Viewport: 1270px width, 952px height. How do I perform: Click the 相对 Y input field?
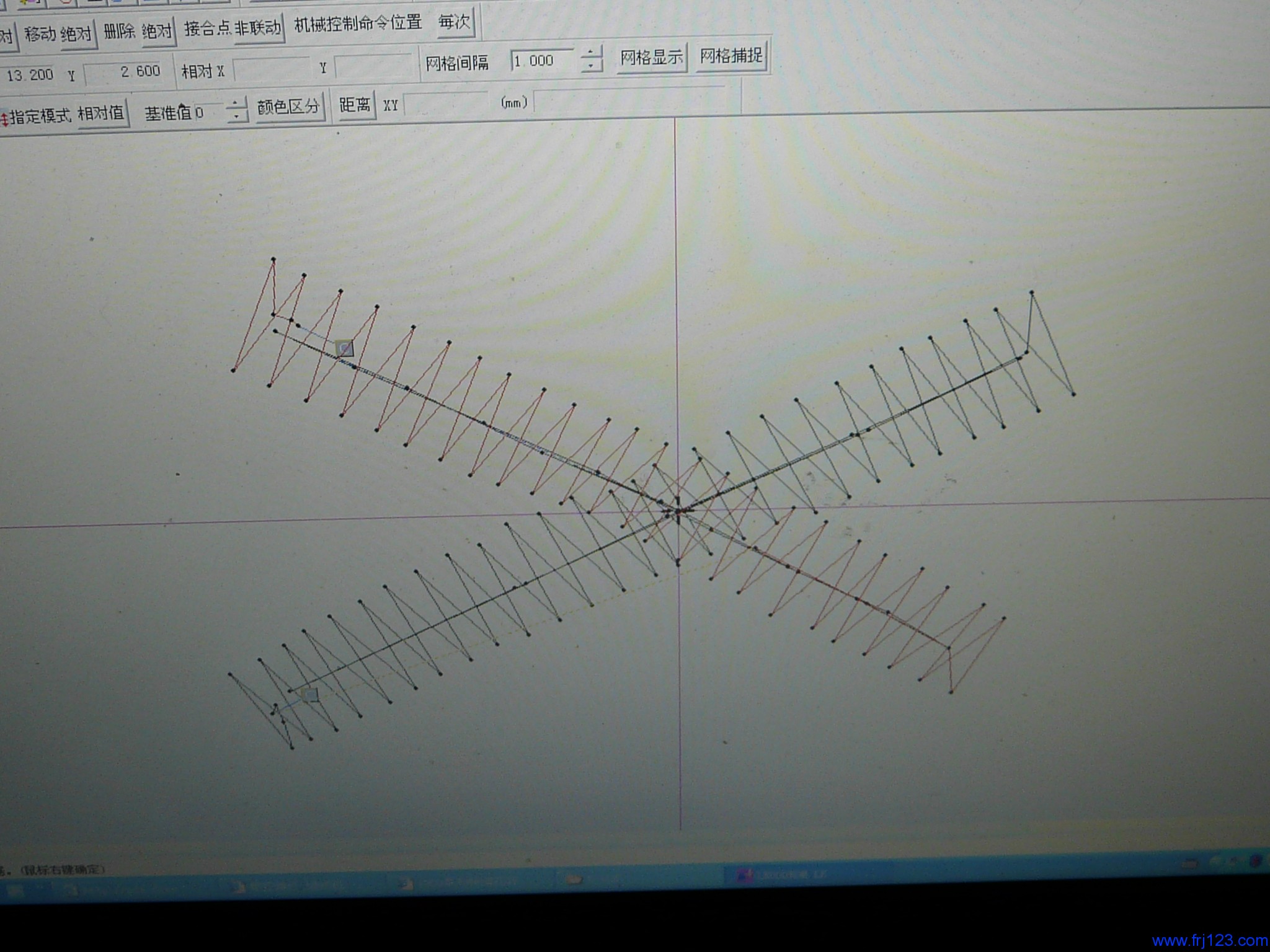pyautogui.click(x=373, y=66)
